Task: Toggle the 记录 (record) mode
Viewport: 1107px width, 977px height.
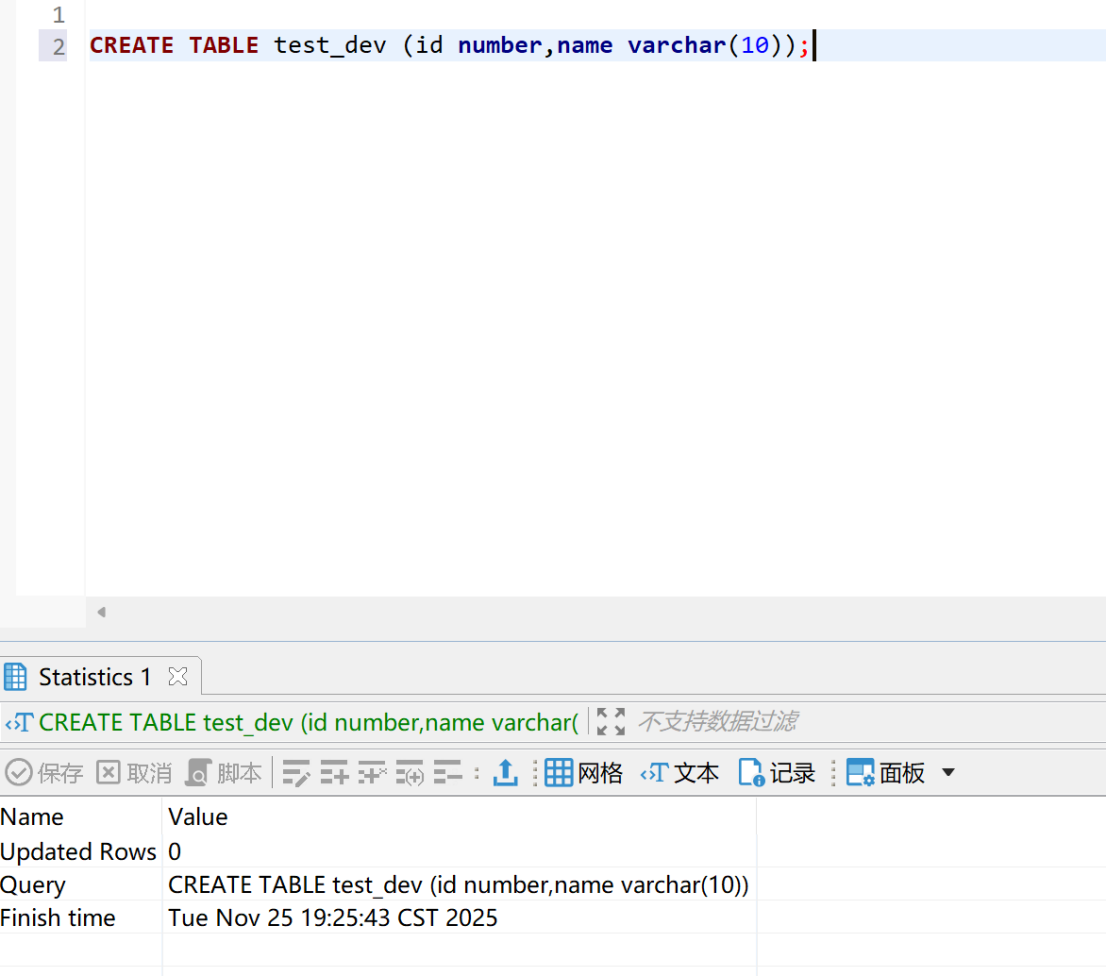Action: click(x=777, y=773)
